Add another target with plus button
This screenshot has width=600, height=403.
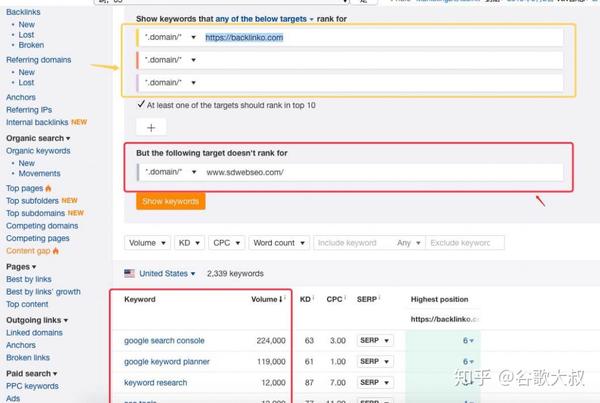click(151, 127)
